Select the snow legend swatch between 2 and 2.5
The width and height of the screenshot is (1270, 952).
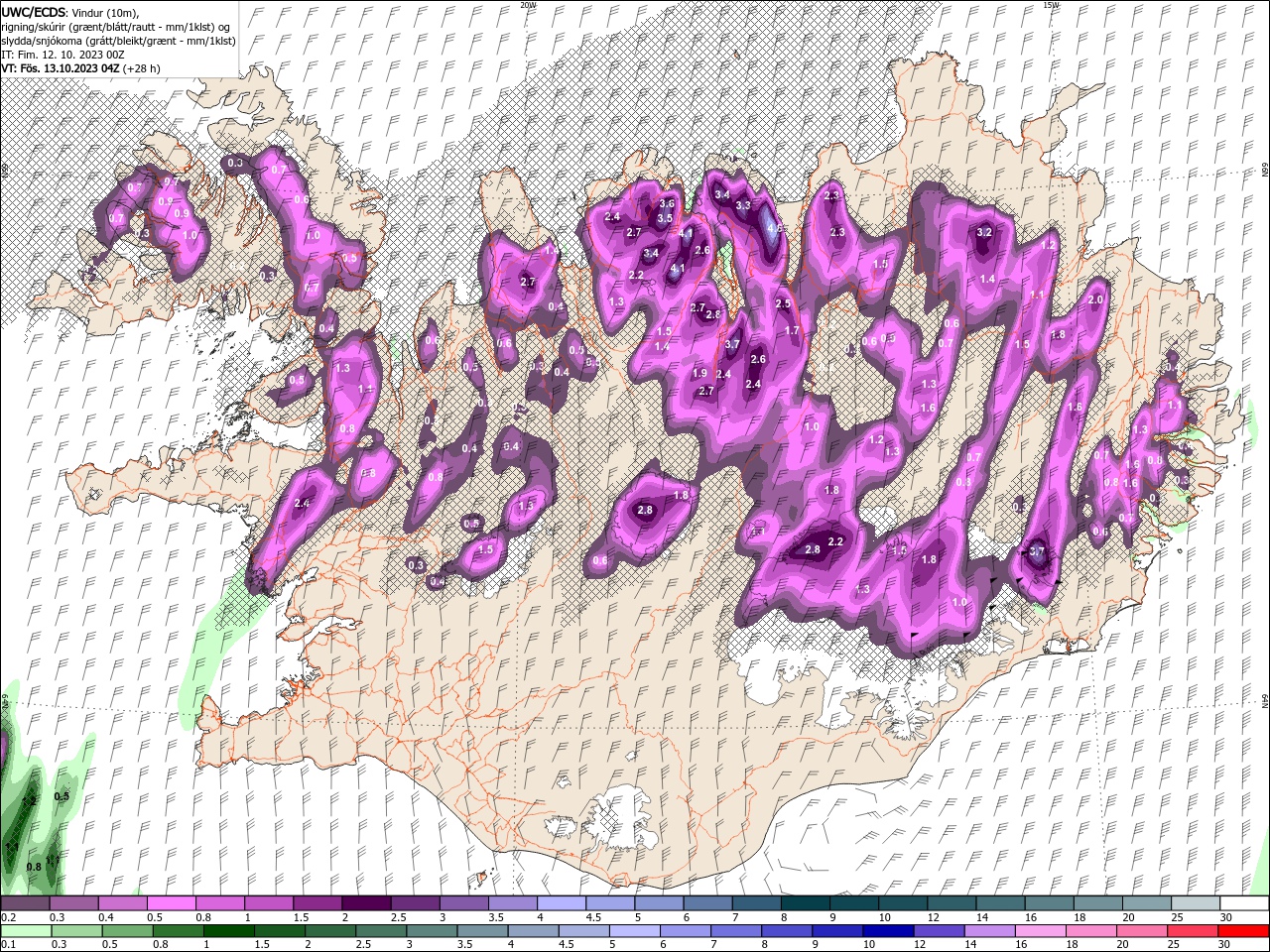[x=365, y=903]
